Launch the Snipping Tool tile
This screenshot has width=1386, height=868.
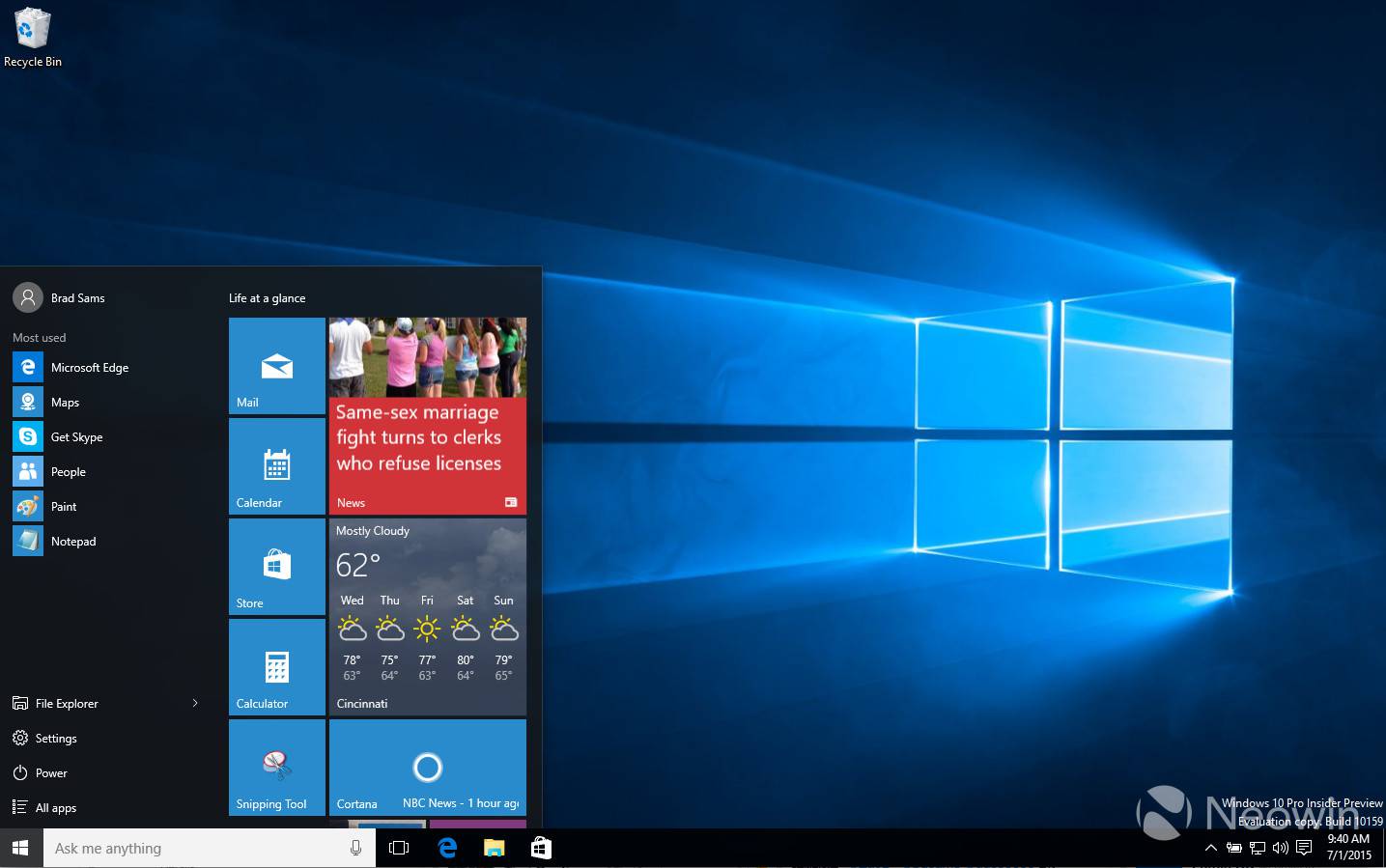click(277, 768)
